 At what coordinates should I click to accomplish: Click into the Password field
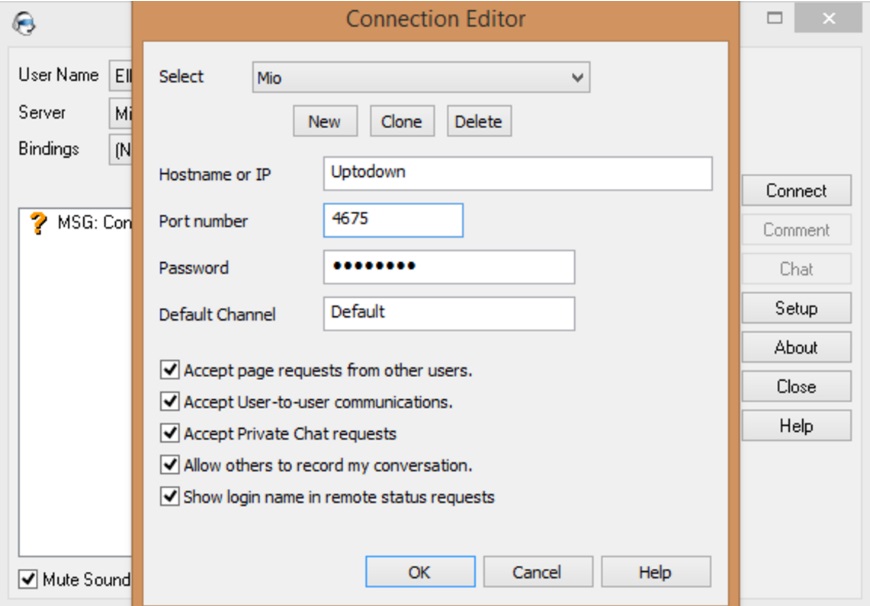pos(448,267)
